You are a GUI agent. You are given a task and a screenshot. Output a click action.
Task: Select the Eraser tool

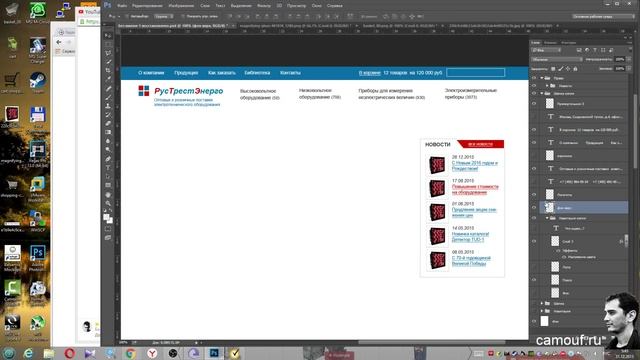(108, 123)
